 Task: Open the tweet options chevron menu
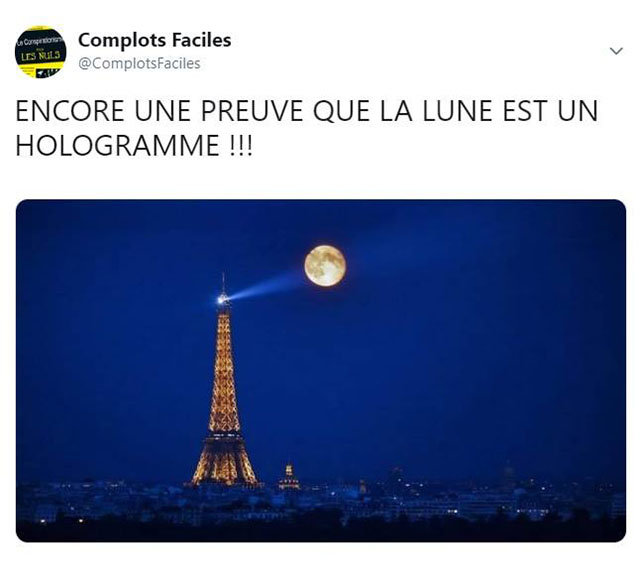(x=616, y=51)
